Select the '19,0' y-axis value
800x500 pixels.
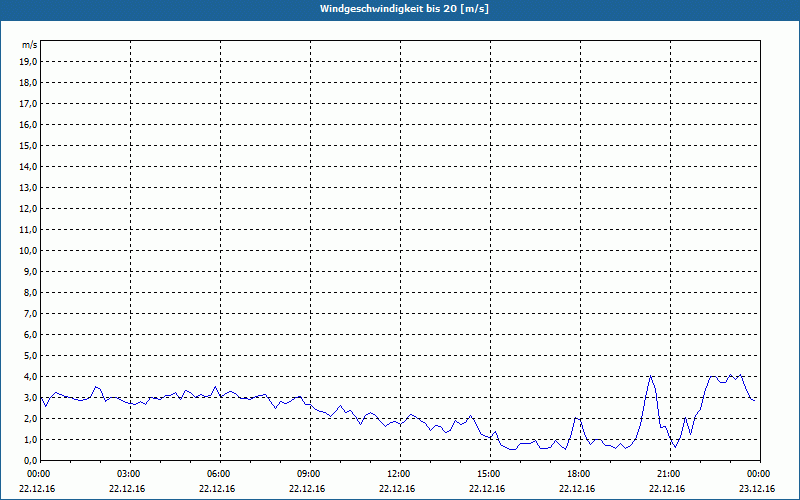(x=28, y=62)
